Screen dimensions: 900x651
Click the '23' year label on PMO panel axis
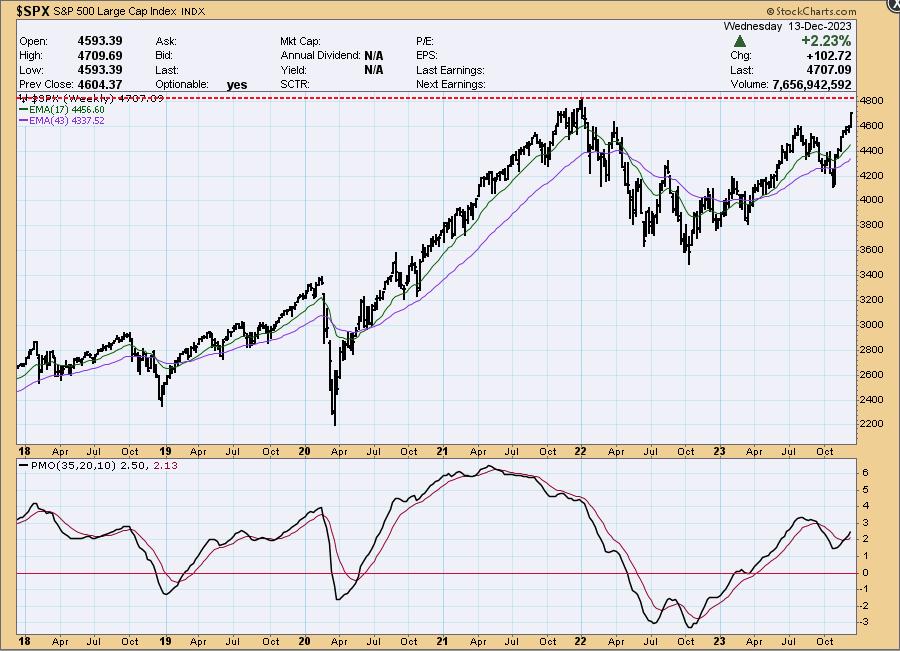(719, 641)
